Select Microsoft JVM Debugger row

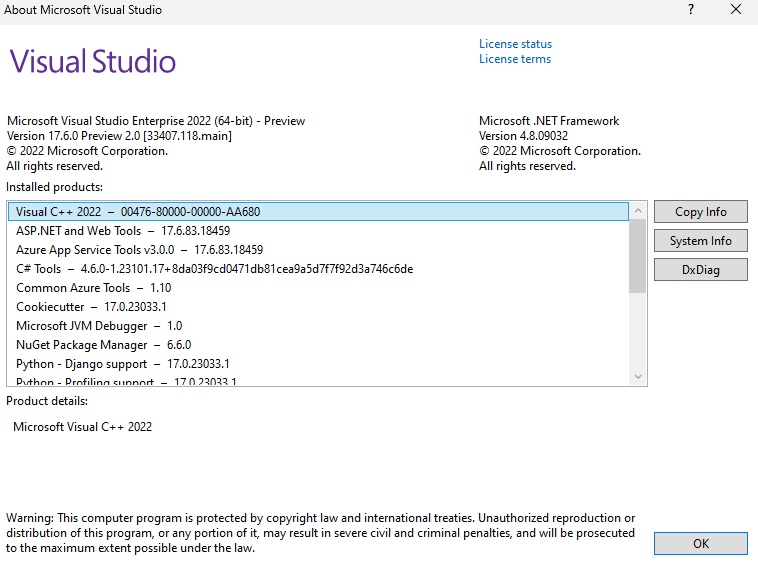tap(318, 326)
